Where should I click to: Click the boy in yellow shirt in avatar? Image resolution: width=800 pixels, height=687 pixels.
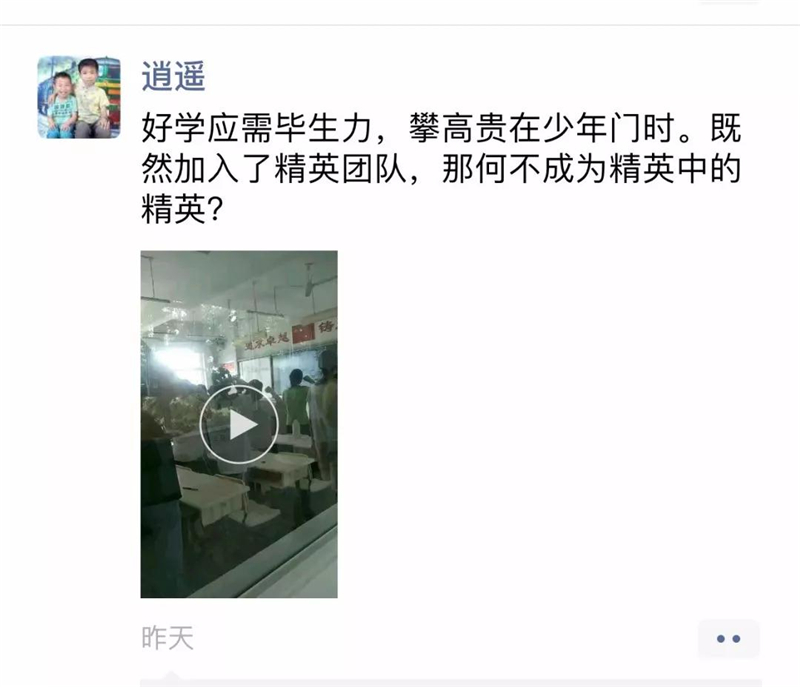[x=92, y=99]
